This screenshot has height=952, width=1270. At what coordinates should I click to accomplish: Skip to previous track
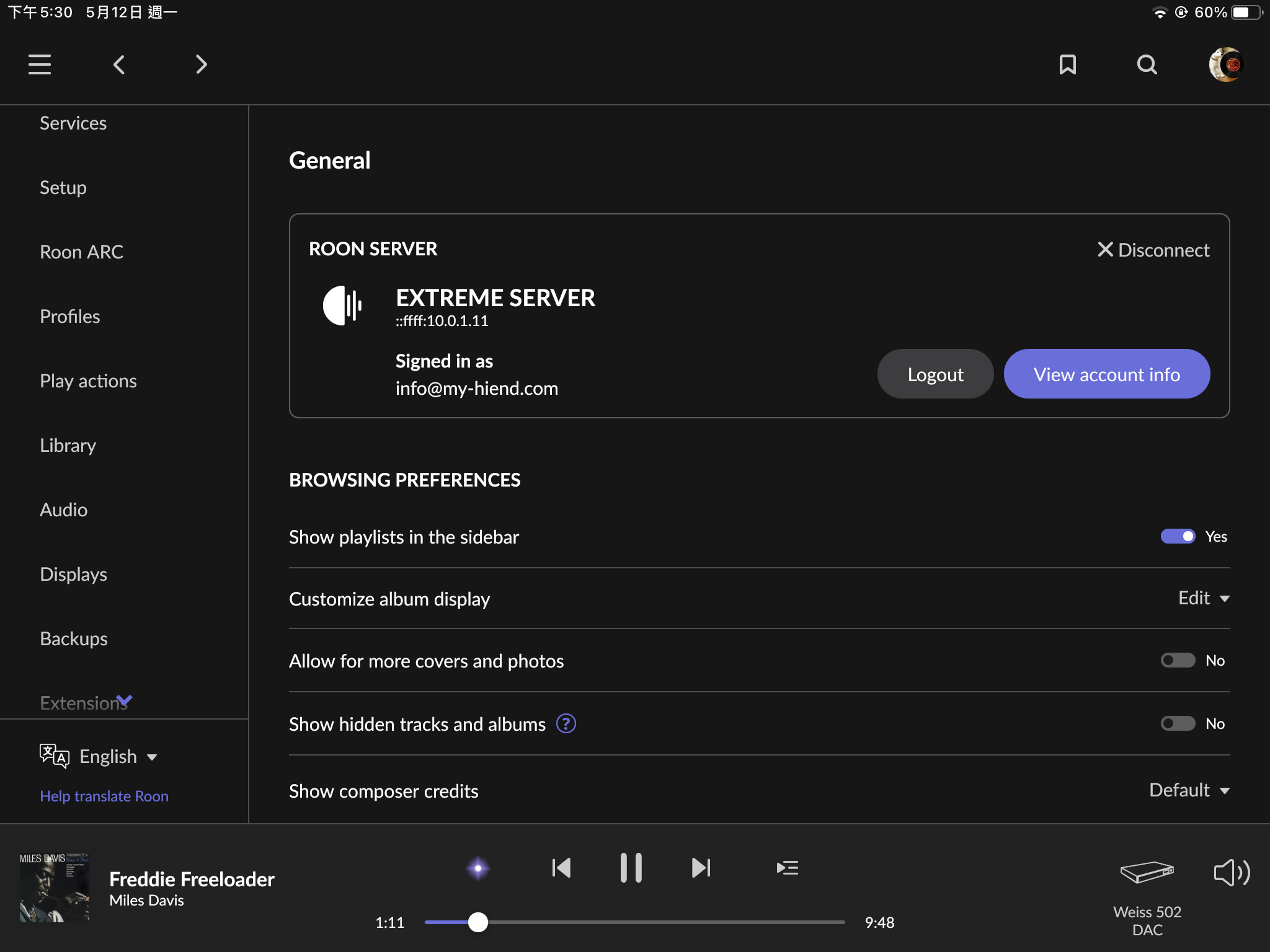pos(561,868)
